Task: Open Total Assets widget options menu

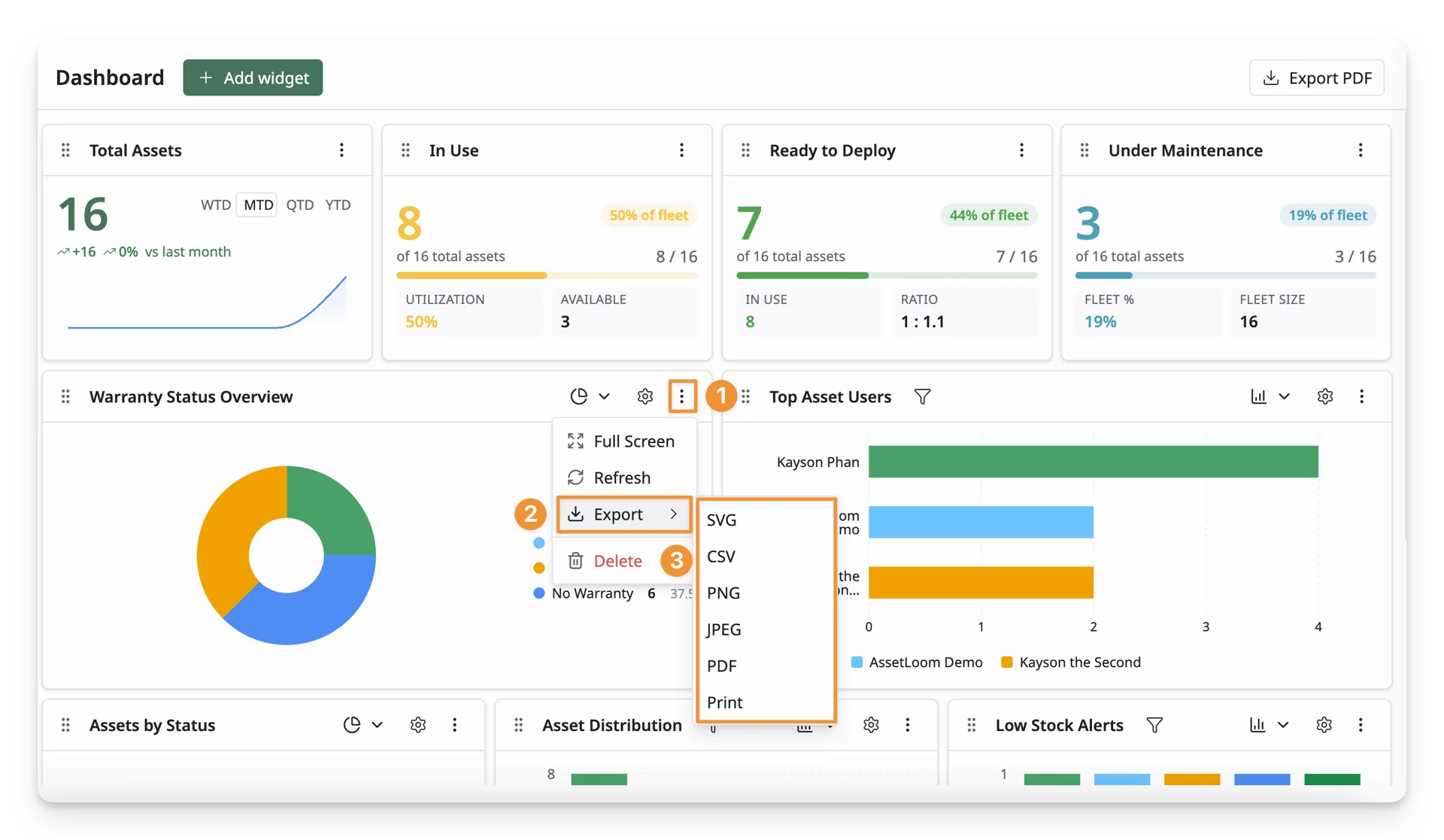Action: coord(341,150)
